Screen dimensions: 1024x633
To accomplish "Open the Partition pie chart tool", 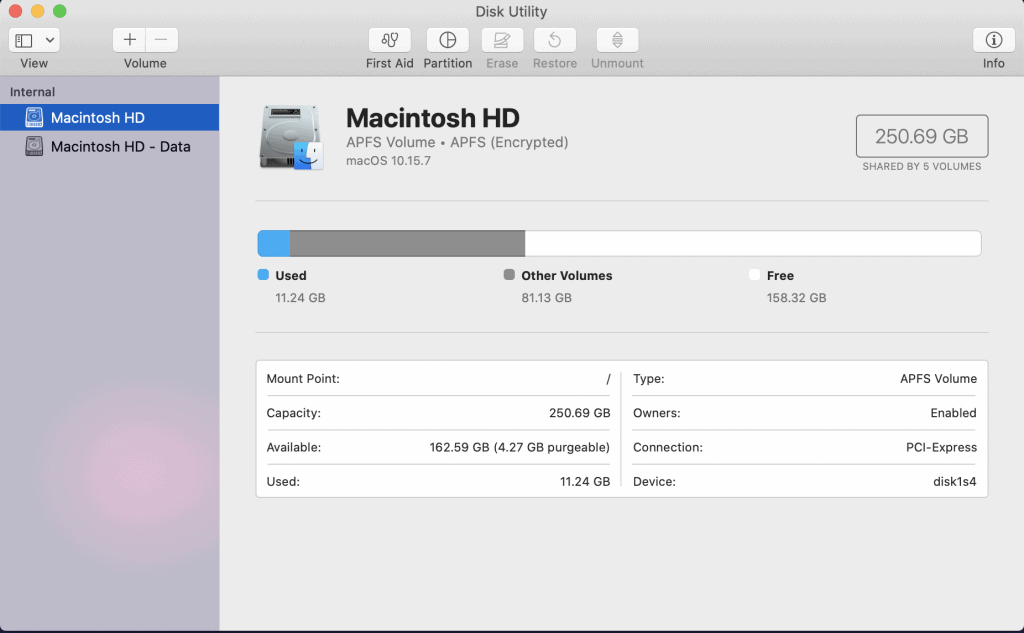I will pos(448,40).
